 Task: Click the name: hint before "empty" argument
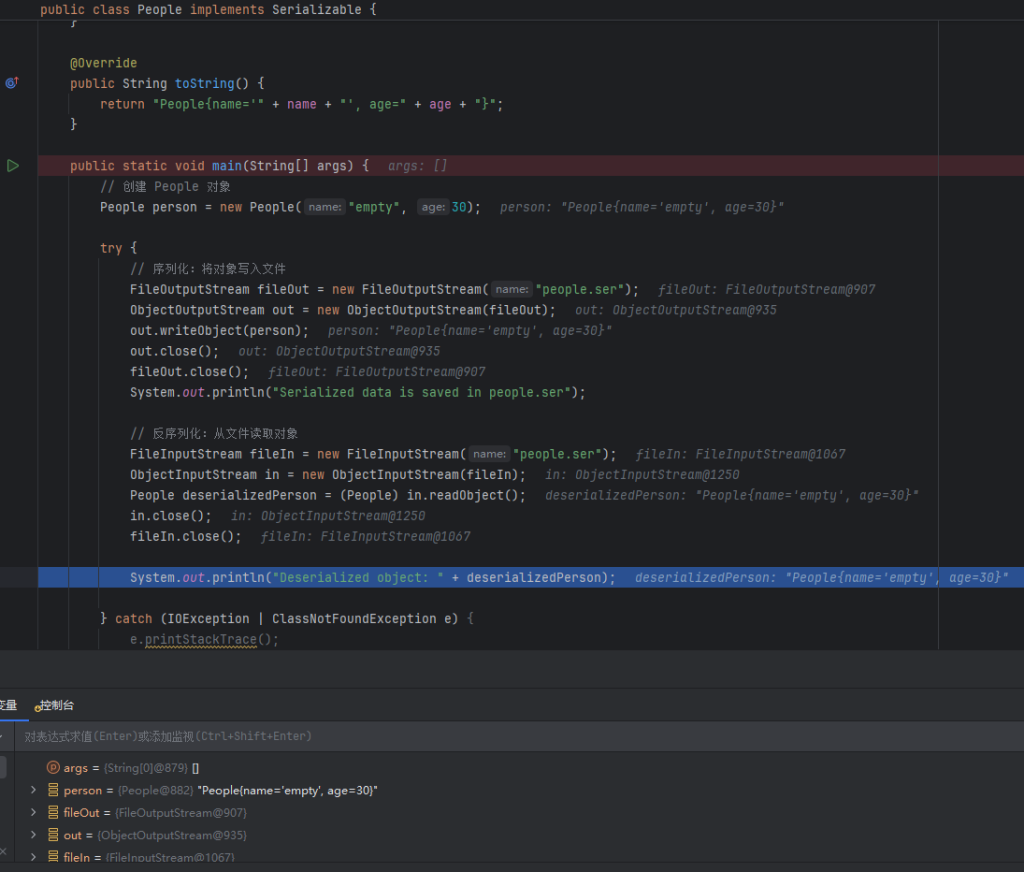(x=324, y=207)
